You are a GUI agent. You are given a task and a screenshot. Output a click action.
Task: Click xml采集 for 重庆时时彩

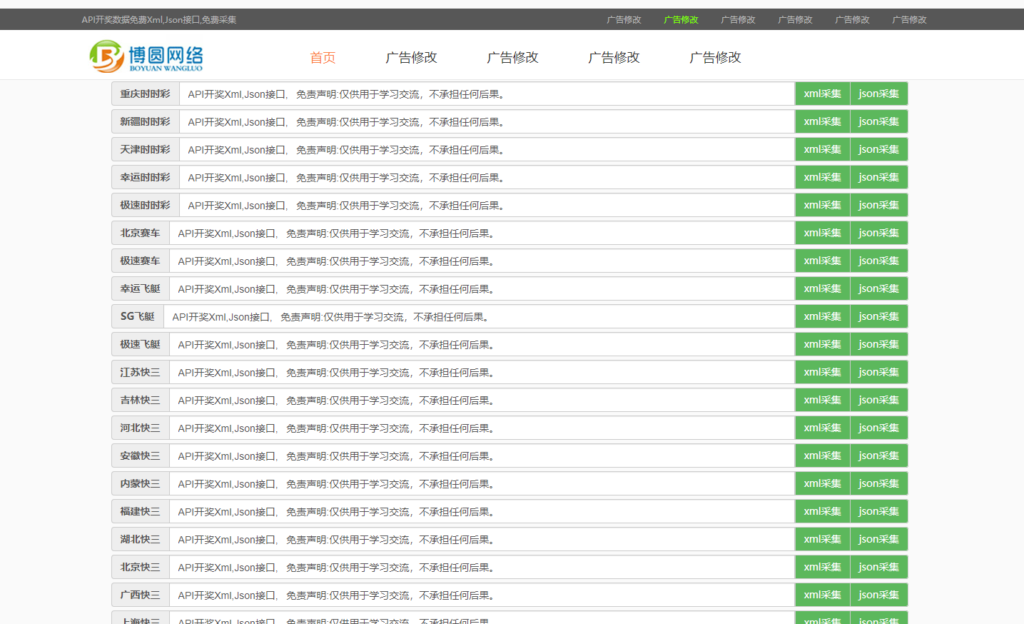tap(822, 94)
